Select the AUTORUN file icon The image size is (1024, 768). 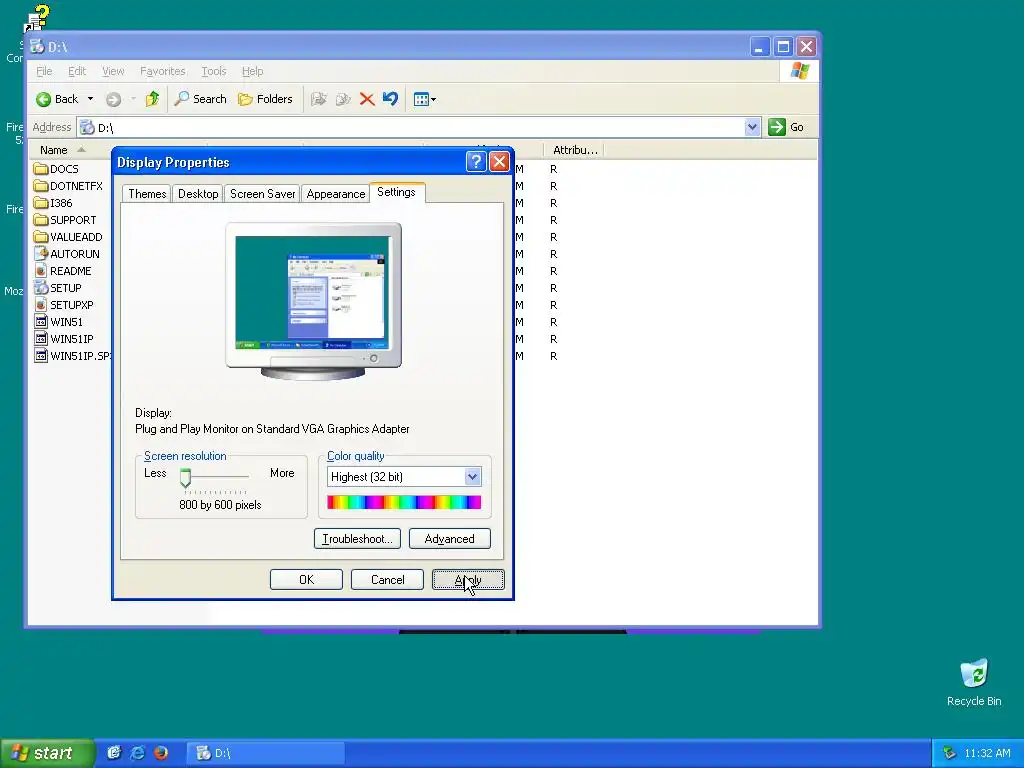click(x=41, y=253)
